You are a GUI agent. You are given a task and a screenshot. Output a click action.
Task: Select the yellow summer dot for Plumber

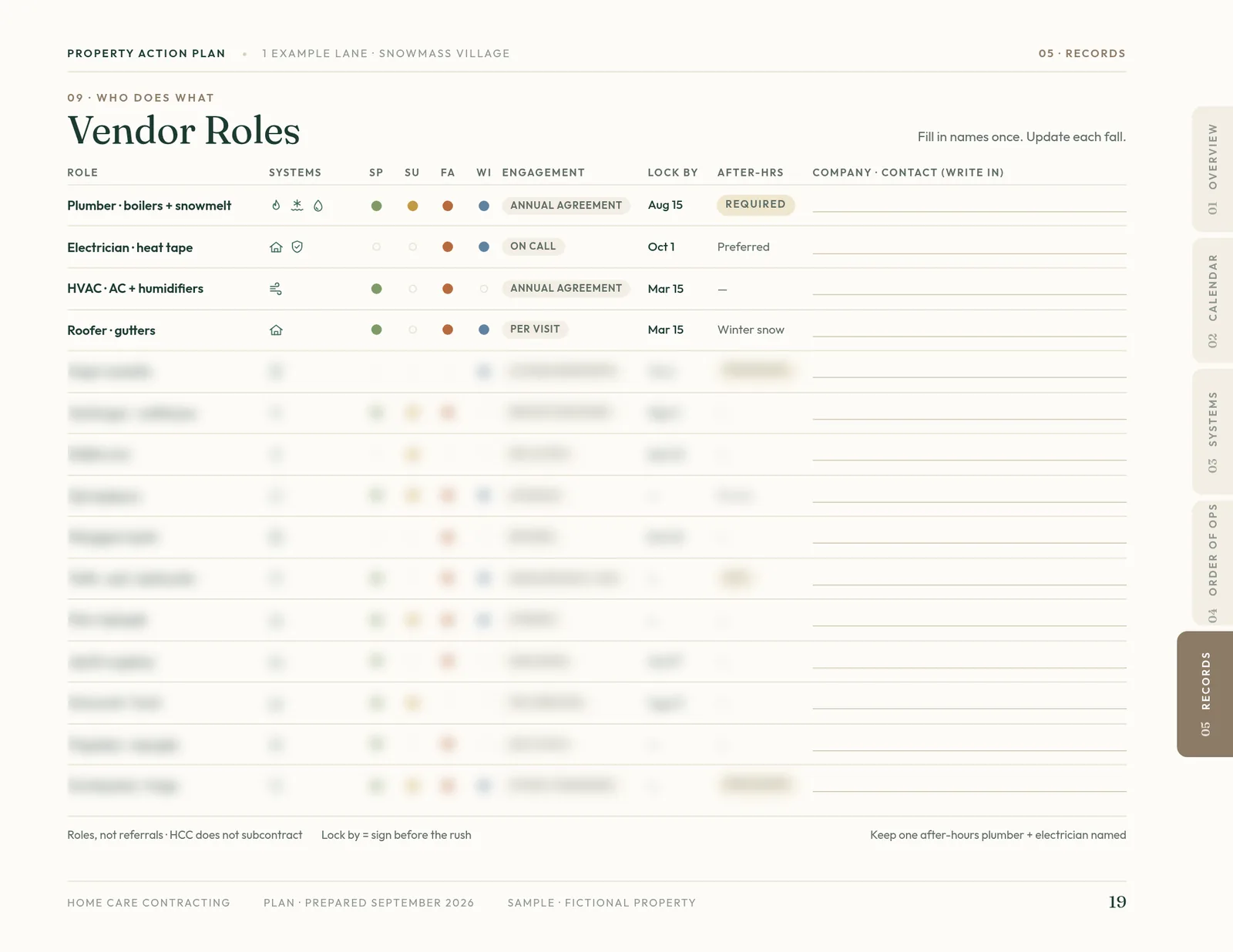coord(412,206)
